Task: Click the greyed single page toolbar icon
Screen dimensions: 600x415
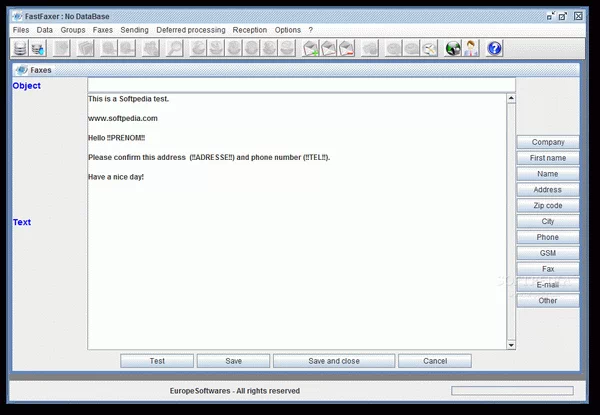Action: [x=61, y=49]
